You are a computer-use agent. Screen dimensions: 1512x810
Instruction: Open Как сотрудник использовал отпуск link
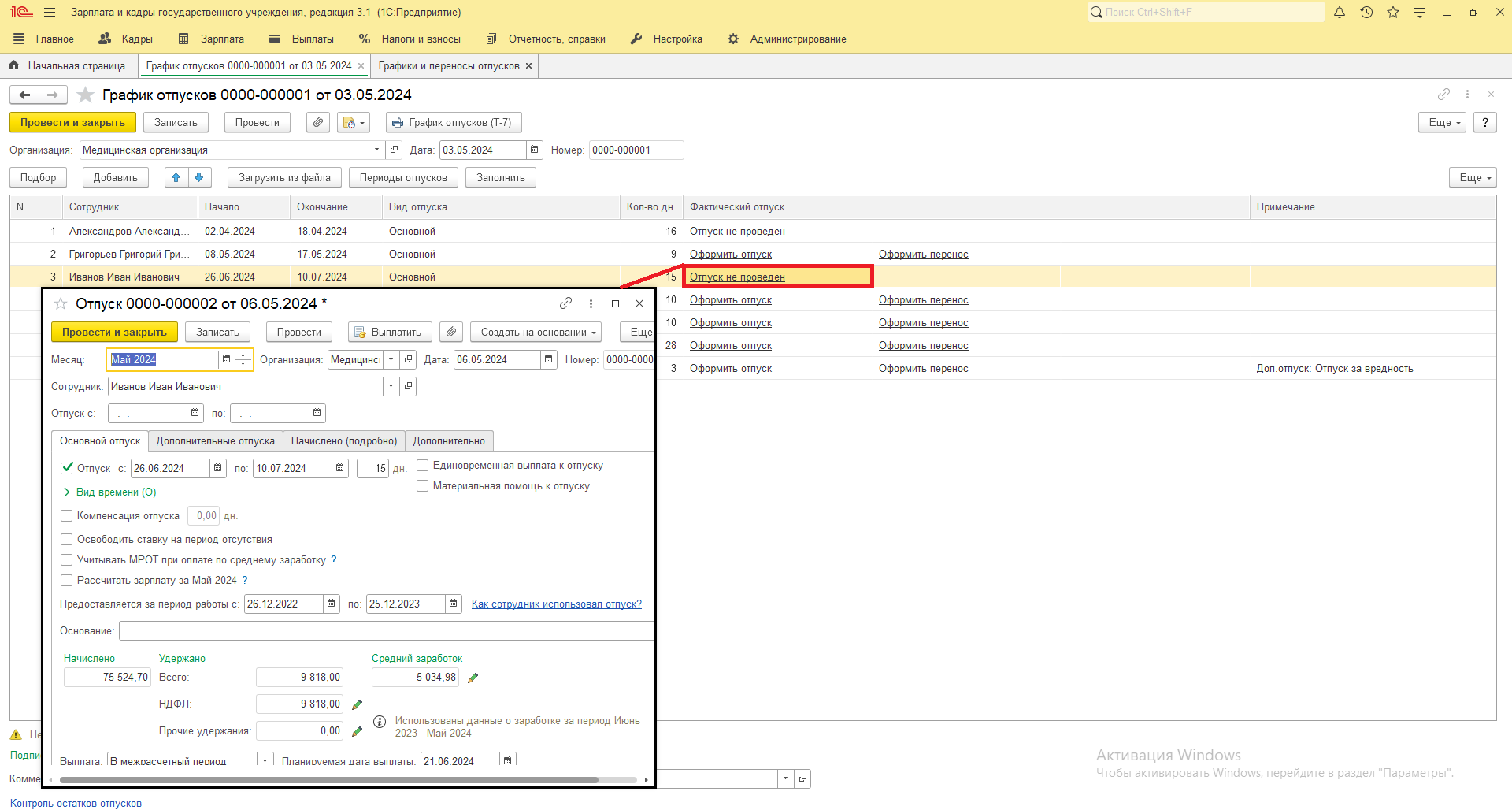[x=557, y=604]
